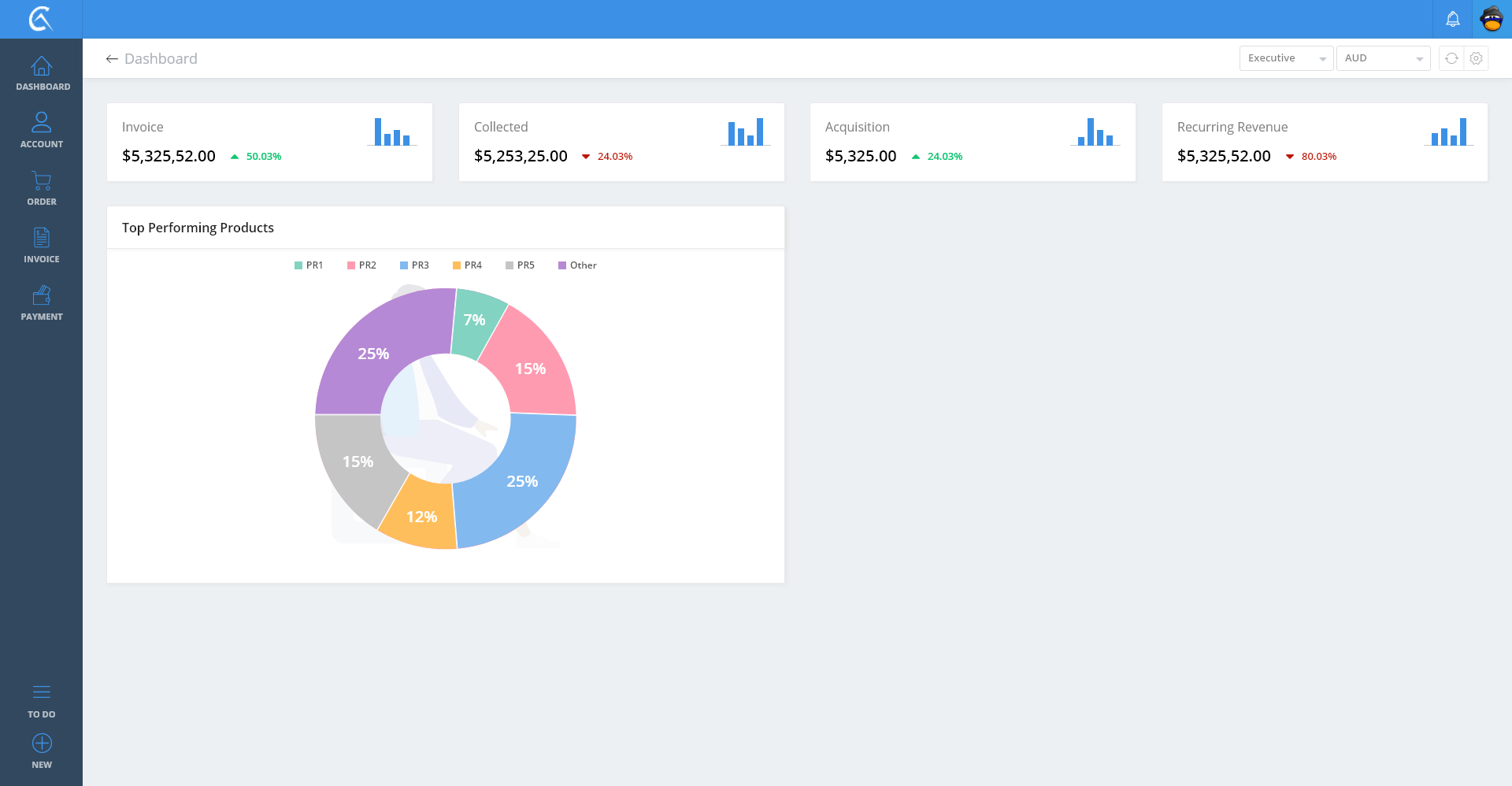
Task: Go to Account in the sidebar
Action: (42, 130)
